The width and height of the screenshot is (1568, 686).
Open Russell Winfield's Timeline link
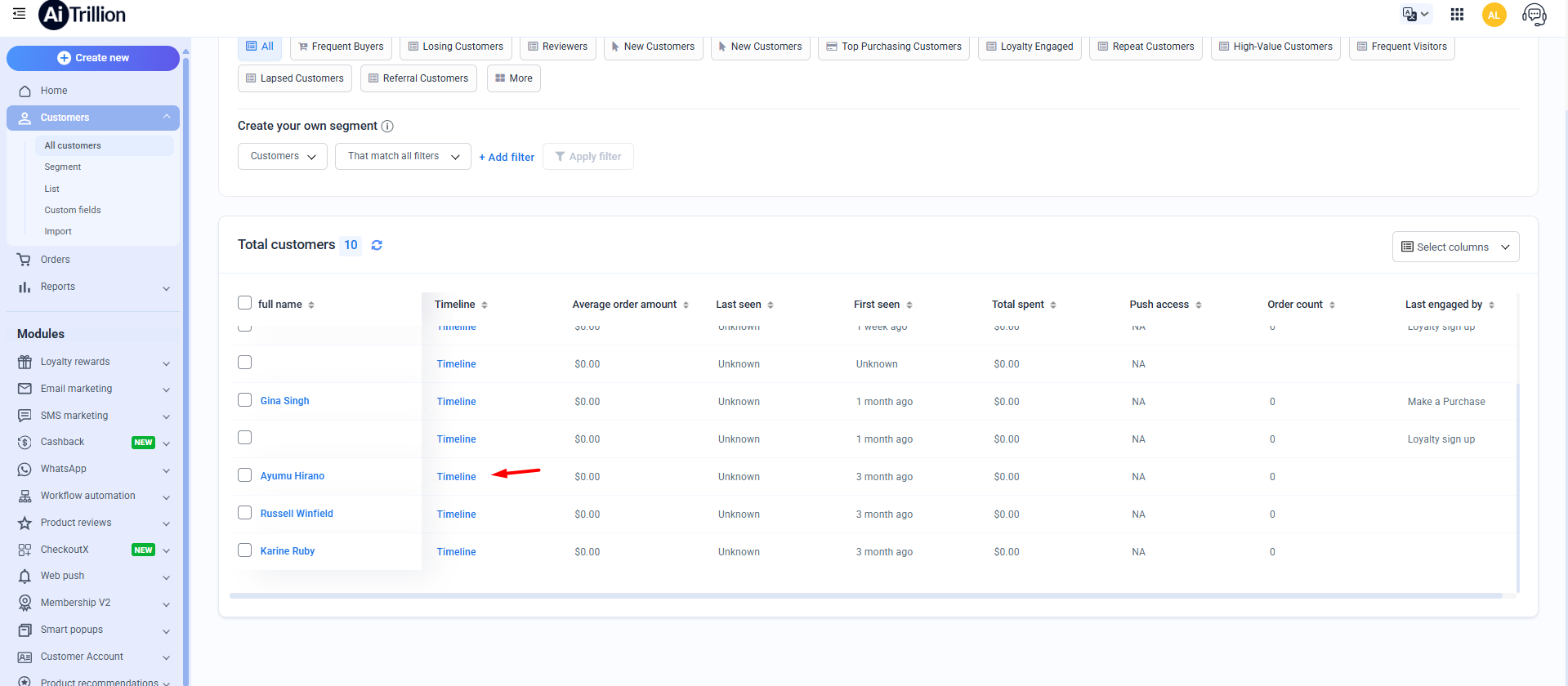point(456,514)
